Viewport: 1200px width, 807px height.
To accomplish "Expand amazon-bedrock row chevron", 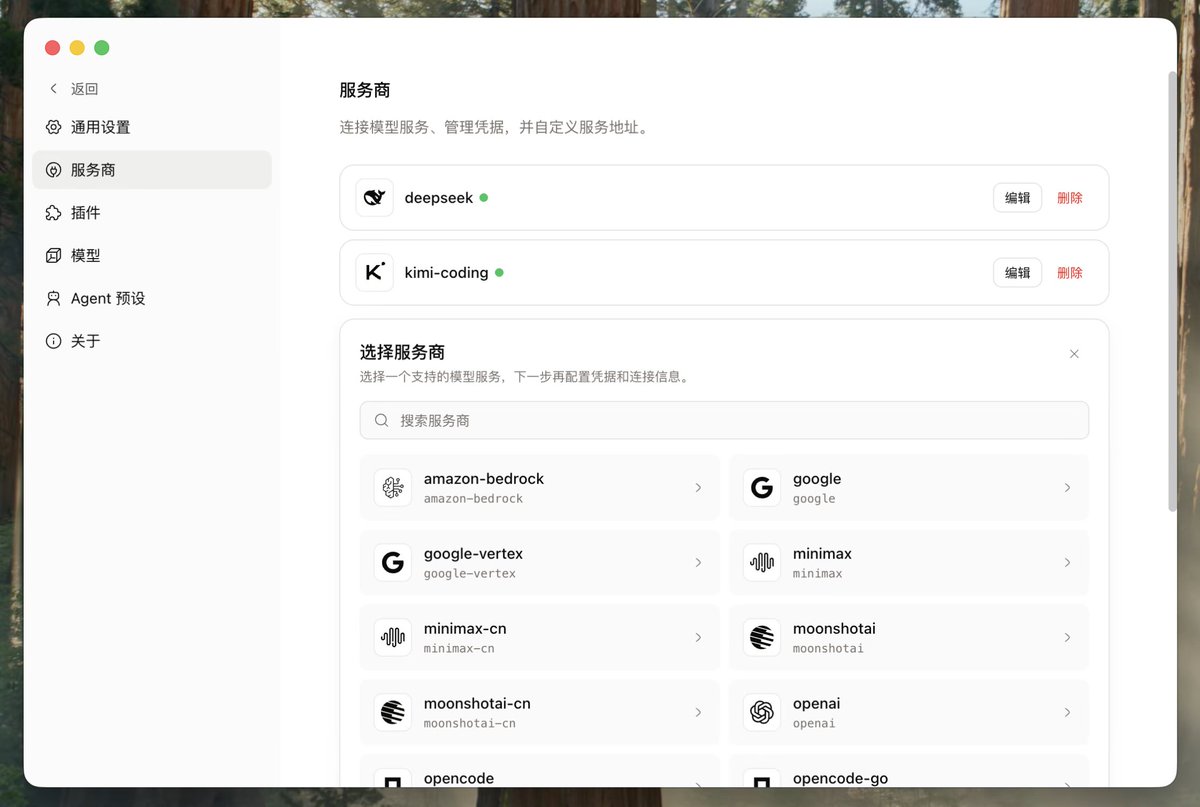I will 698,488.
